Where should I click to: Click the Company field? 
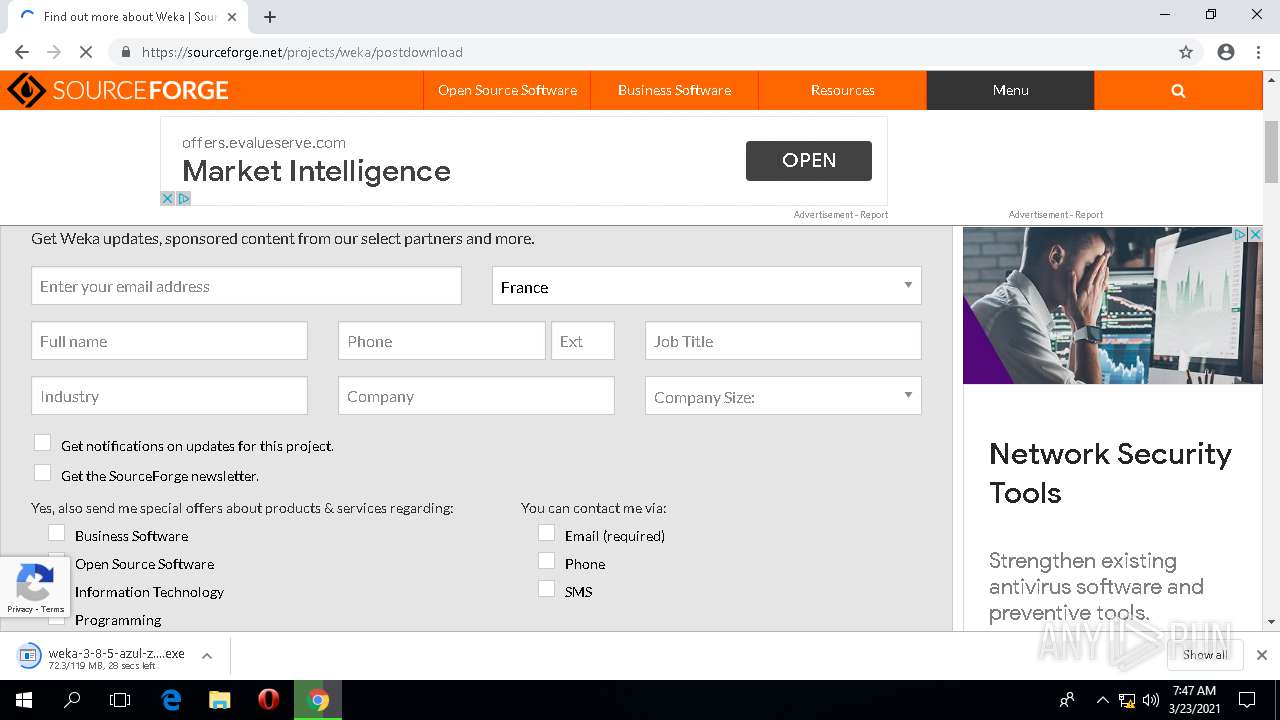(x=476, y=396)
